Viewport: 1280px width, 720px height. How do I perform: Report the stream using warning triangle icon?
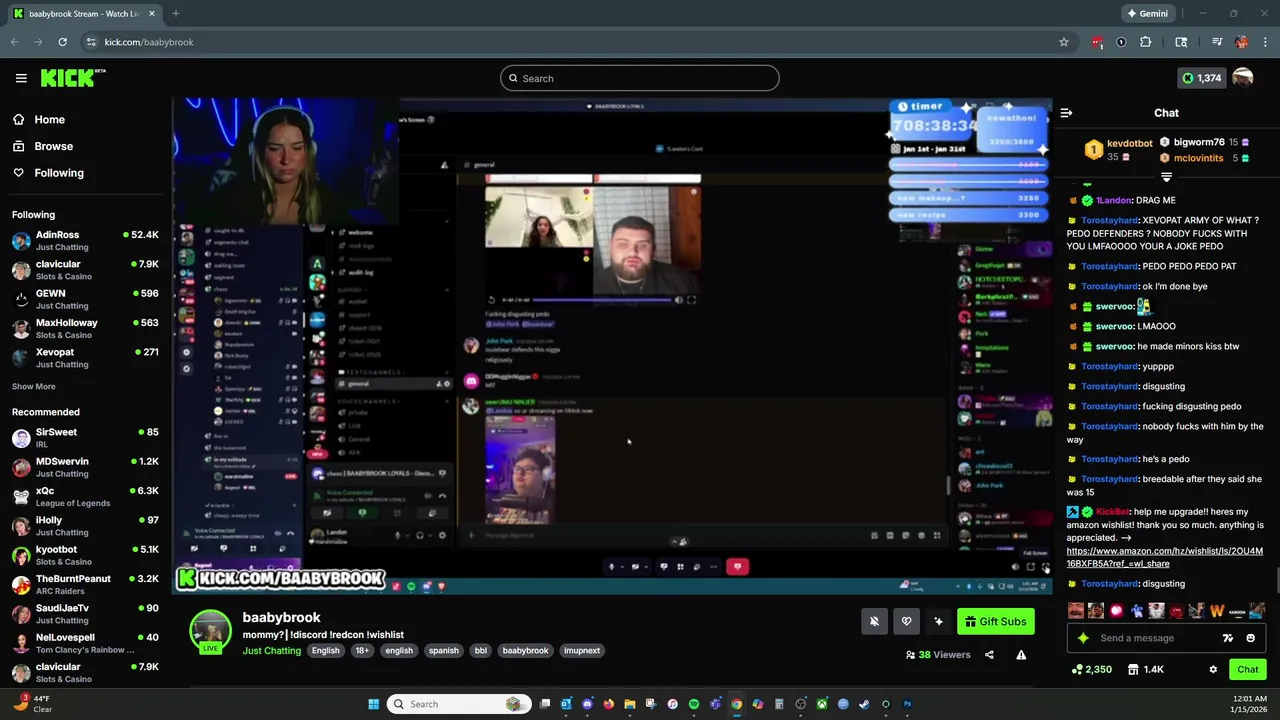point(1021,655)
